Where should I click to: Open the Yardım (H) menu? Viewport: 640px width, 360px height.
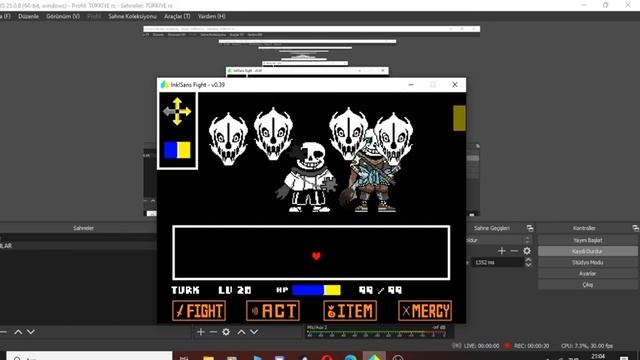[x=211, y=16]
